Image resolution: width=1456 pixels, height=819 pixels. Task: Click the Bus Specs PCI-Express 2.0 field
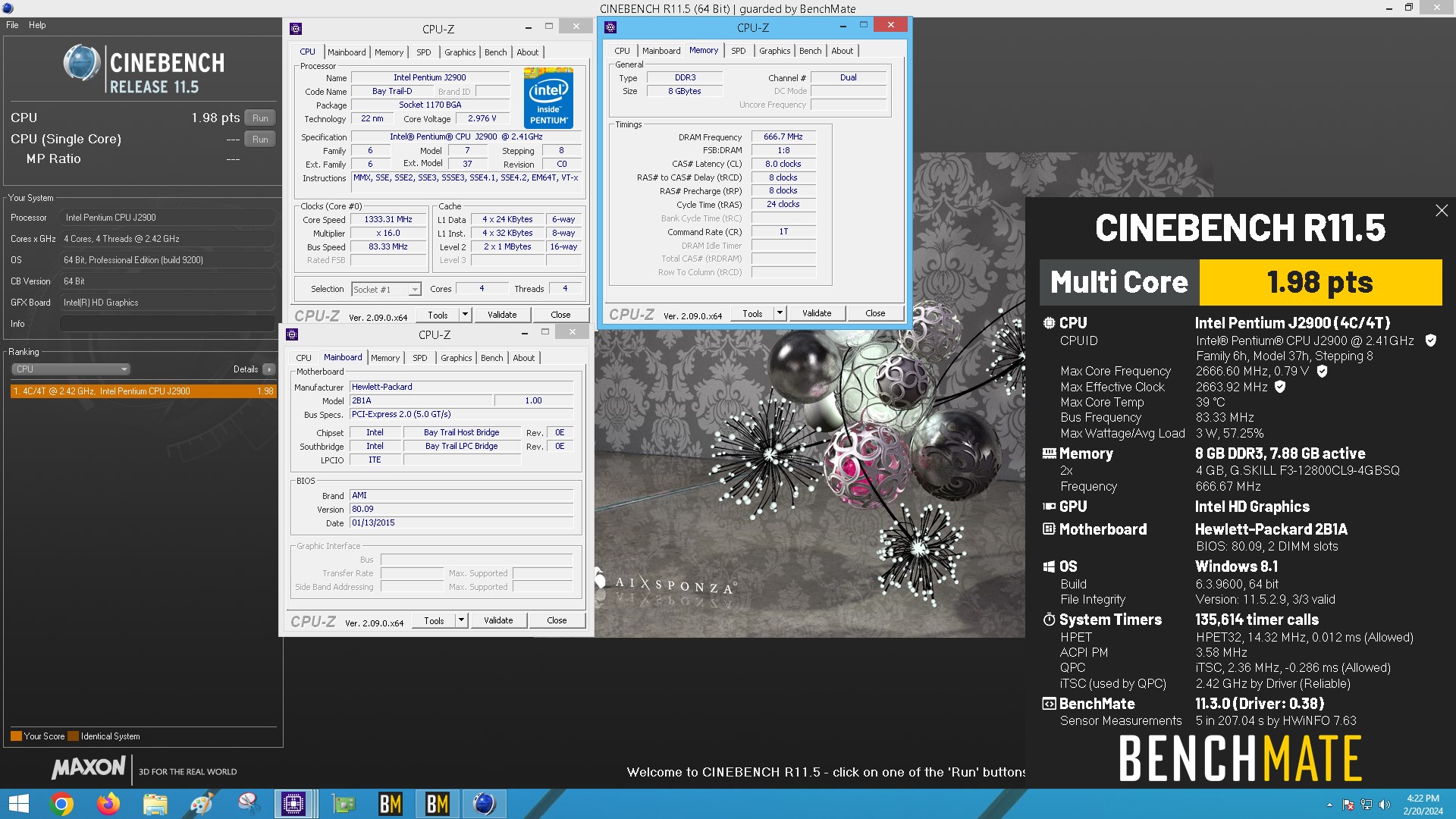[461, 414]
